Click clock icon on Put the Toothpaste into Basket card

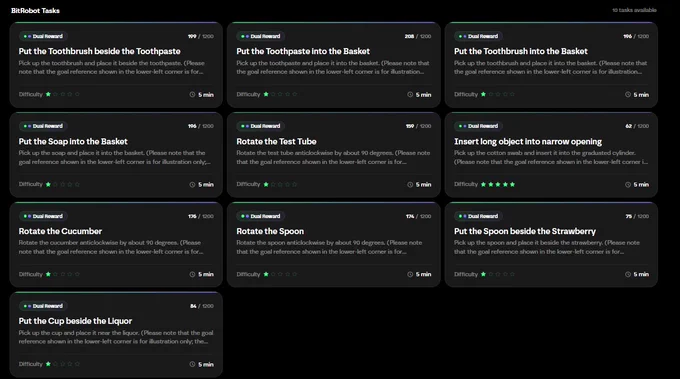coord(410,95)
